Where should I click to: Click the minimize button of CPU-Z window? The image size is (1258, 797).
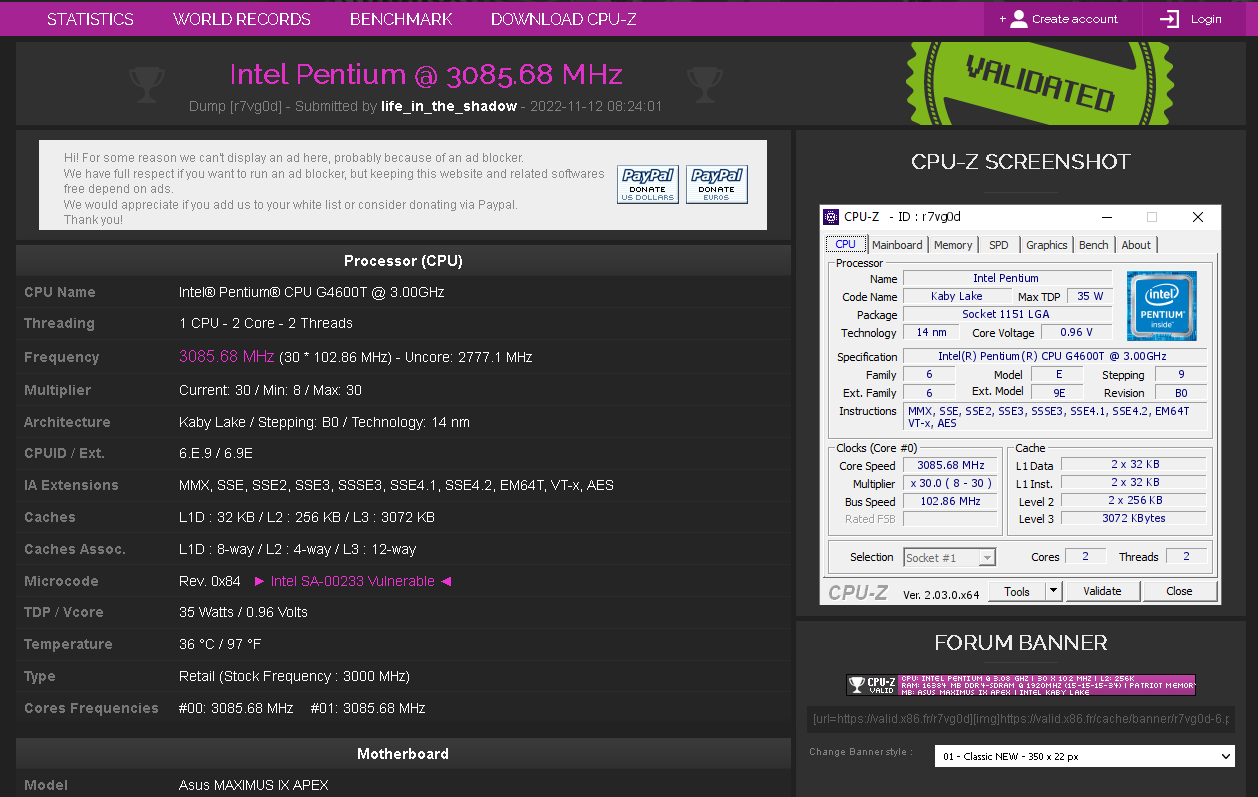coord(1107,217)
